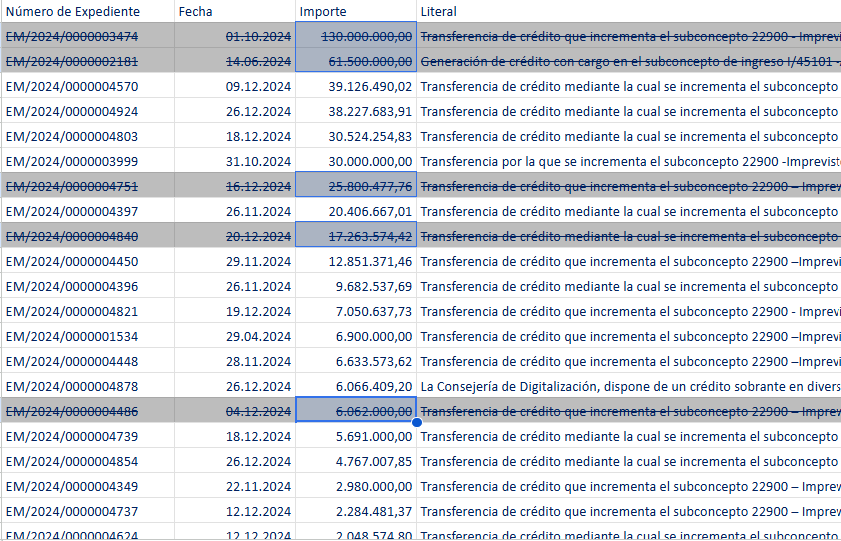Viewport: 841px width, 541px height.
Task: Select the amount 6.900.000,00
Action: click(356, 337)
